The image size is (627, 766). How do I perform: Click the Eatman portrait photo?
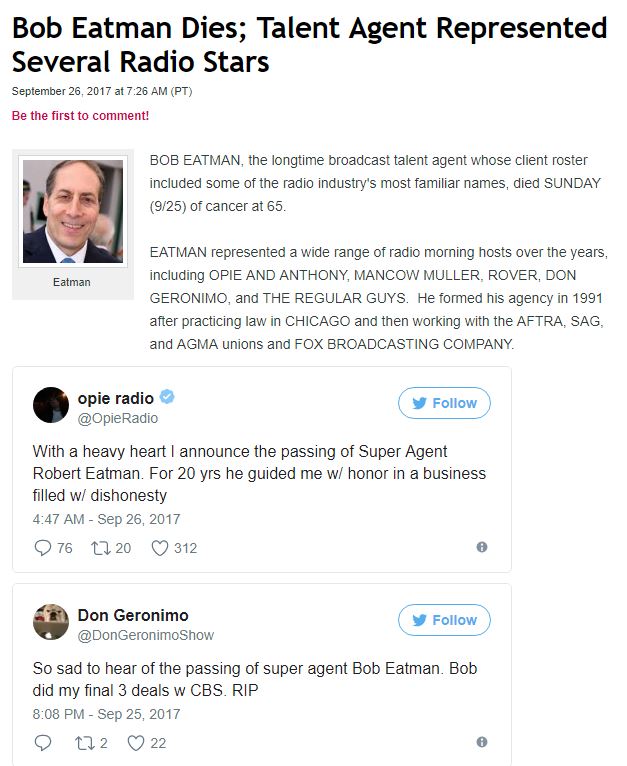click(73, 211)
